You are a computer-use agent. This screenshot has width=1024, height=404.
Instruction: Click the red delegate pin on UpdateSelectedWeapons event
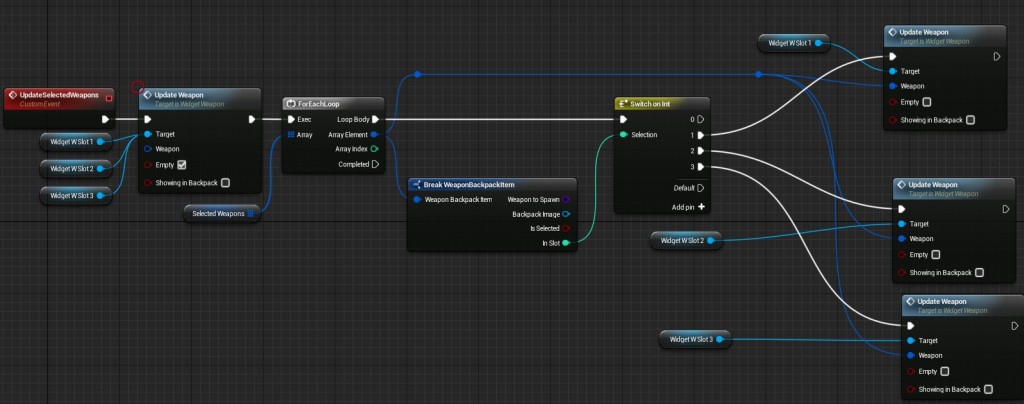108,99
